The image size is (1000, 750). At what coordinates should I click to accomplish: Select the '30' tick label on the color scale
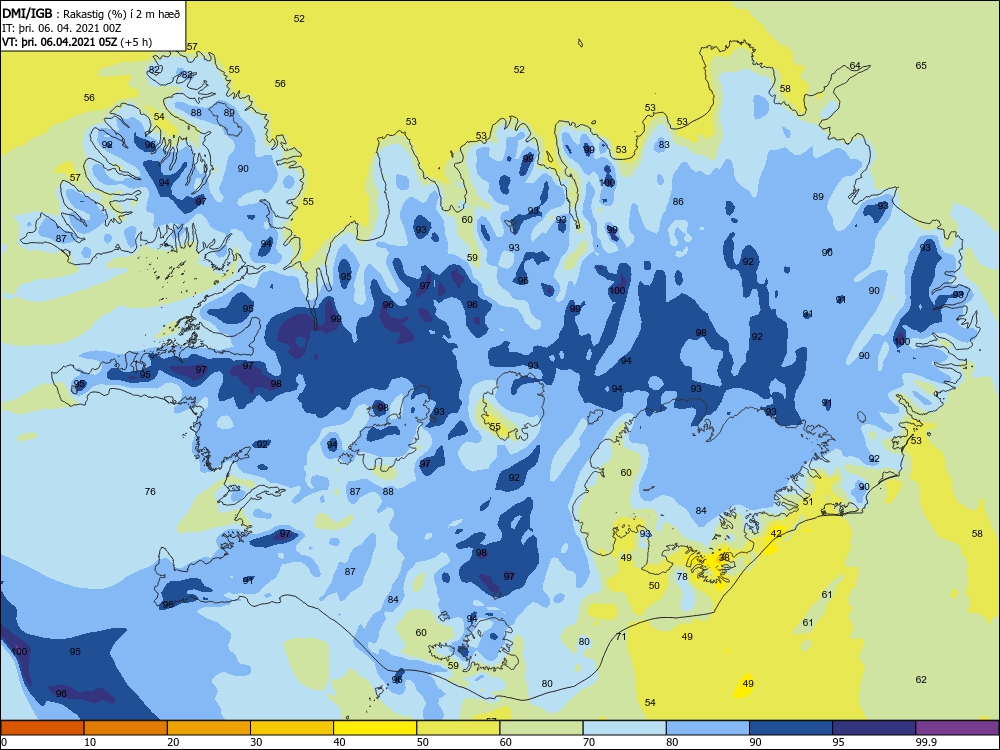click(x=256, y=742)
